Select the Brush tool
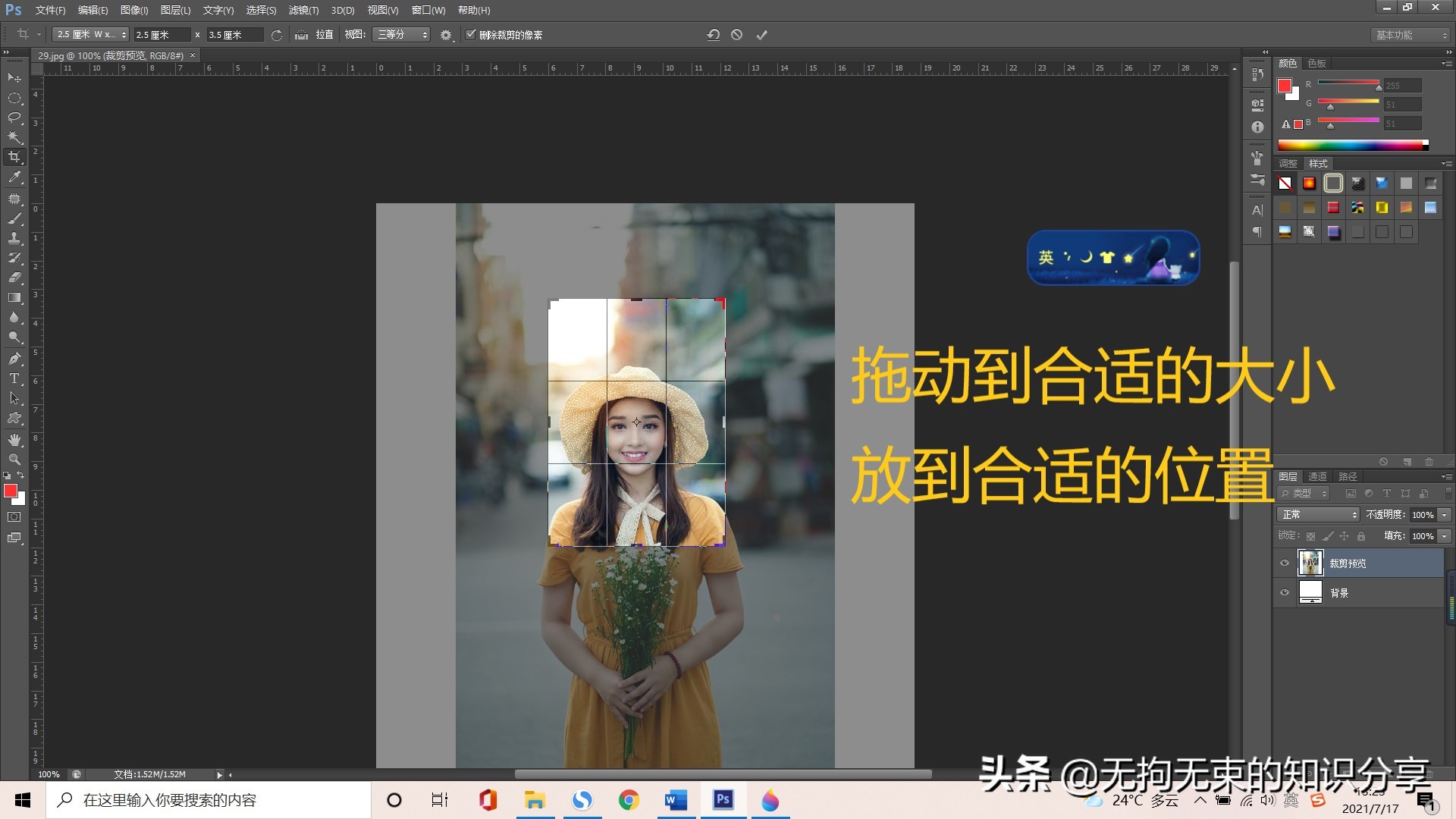This screenshot has width=1456, height=819. (x=14, y=218)
